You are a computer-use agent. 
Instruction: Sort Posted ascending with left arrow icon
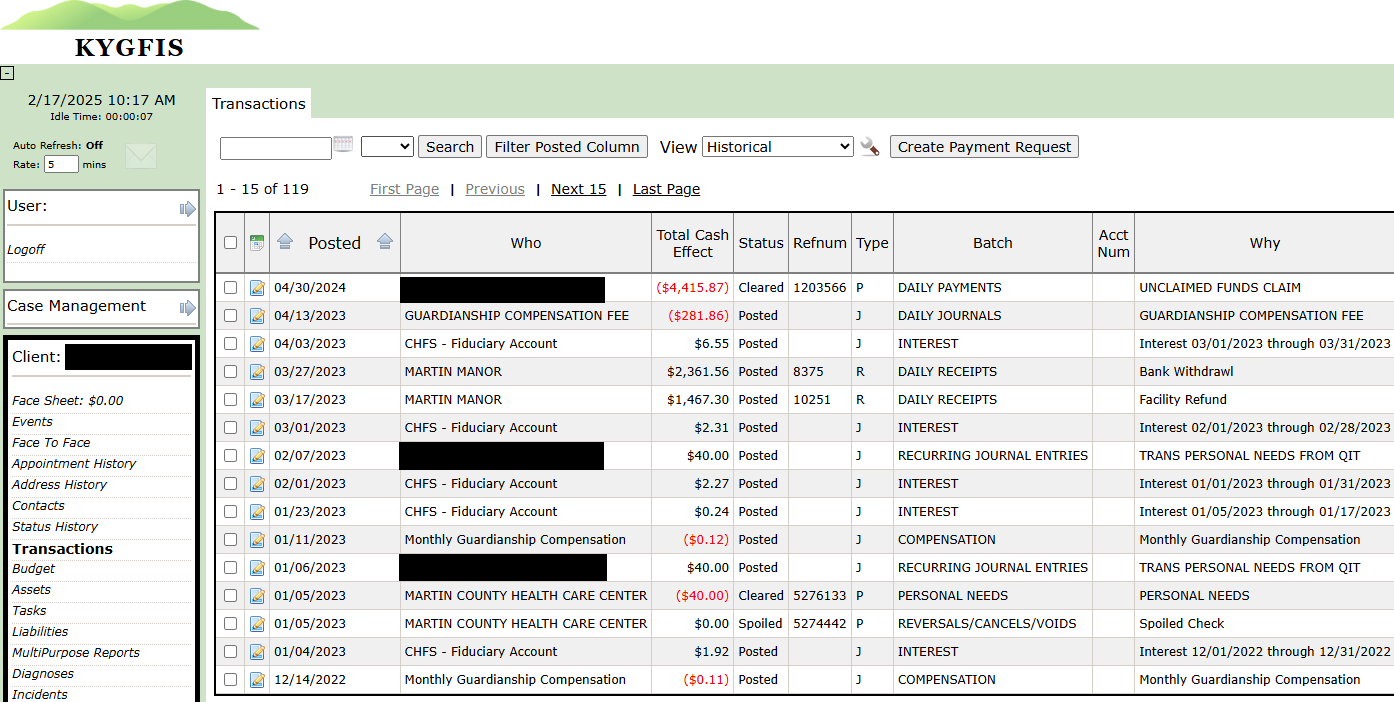[x=285, y=242]
